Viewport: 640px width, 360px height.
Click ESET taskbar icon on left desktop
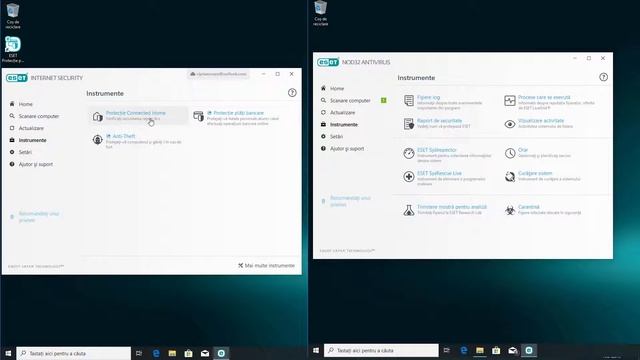tap(221, 353)
